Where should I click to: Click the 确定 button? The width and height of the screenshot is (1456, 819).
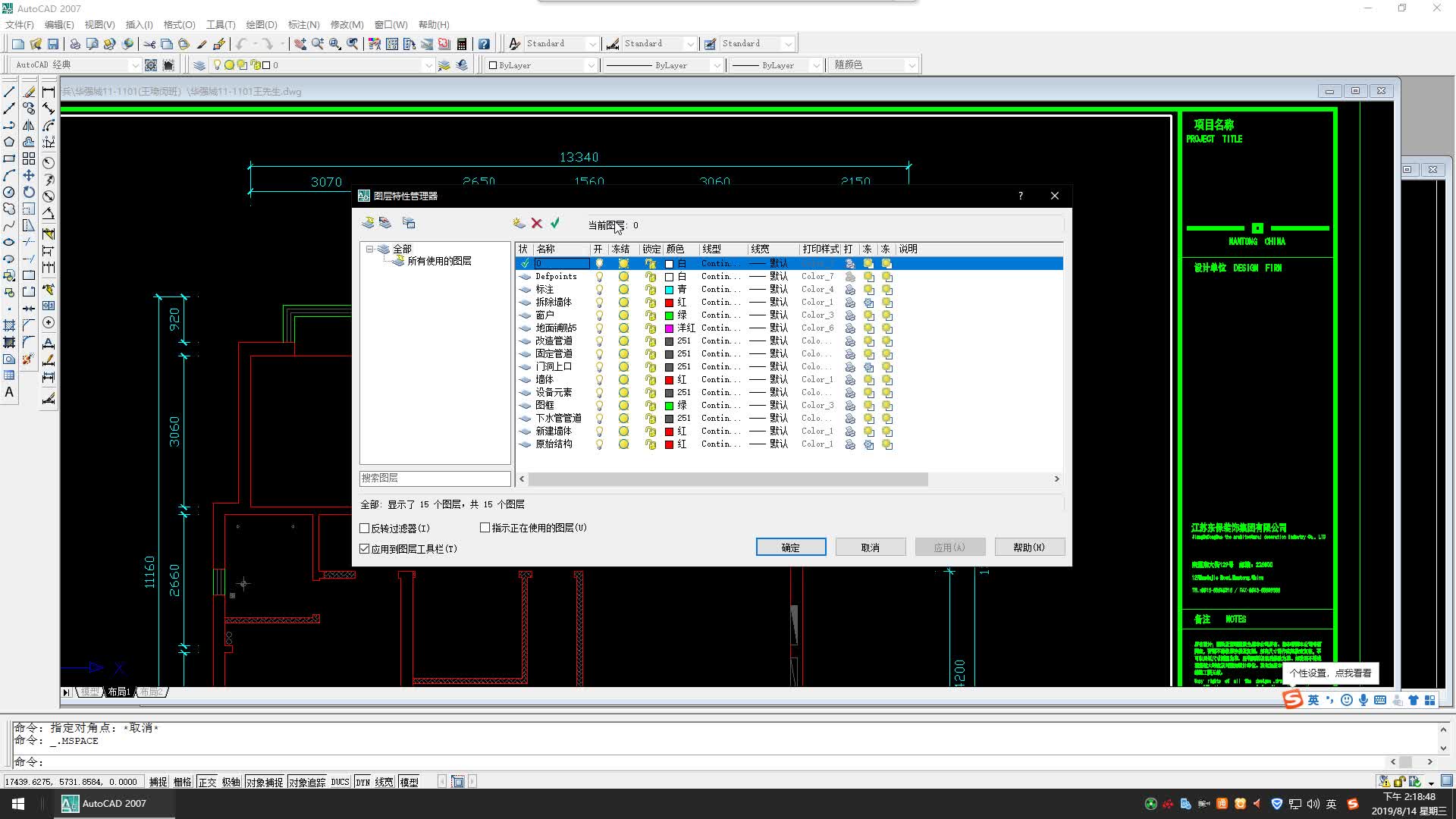790,548
